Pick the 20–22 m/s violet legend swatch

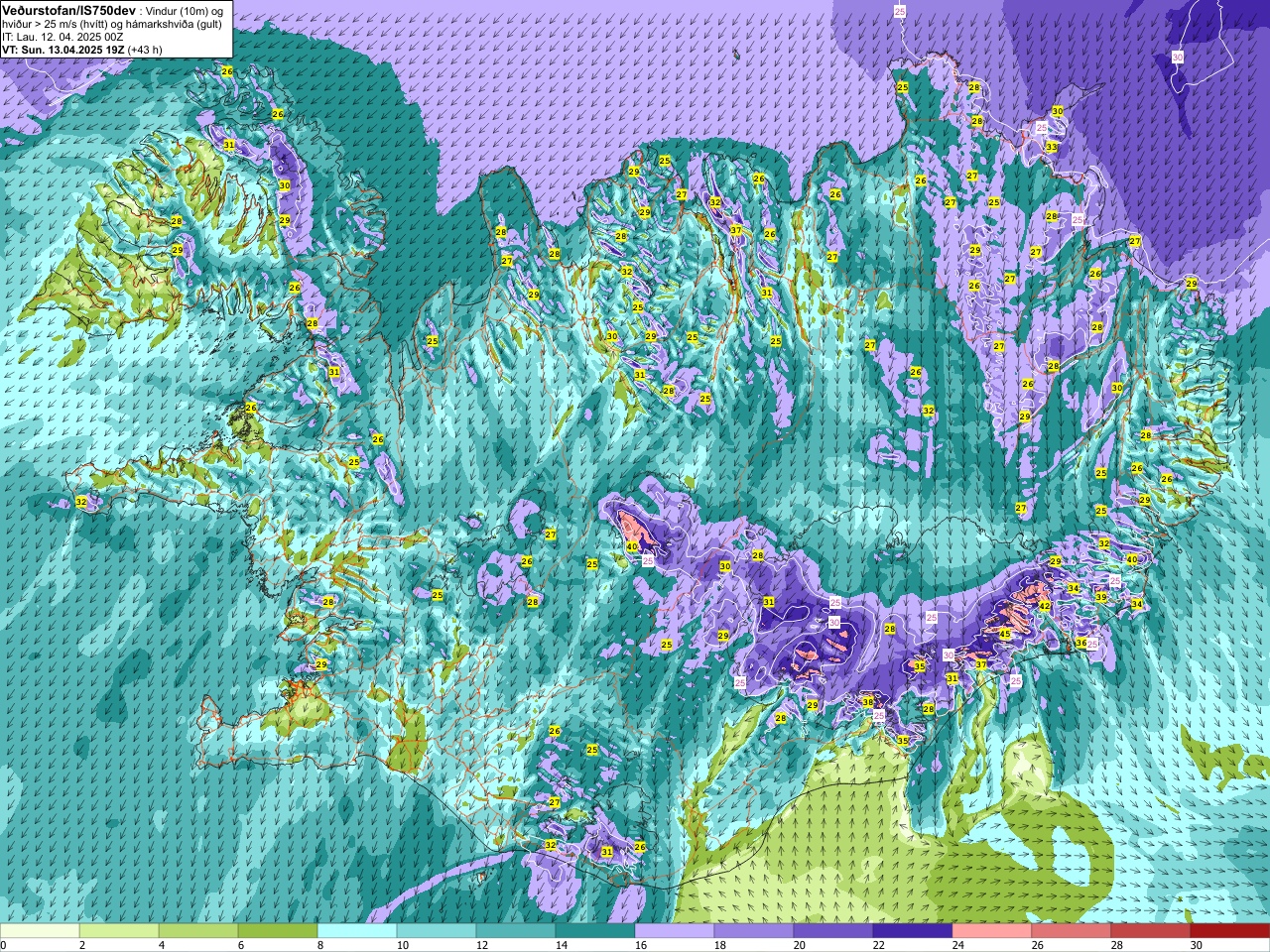tap(833, 931)
